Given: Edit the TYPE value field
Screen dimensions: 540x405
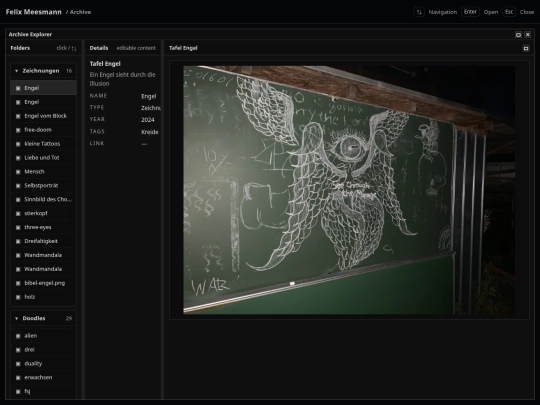Looking at the screenshot, I should point(150,108).
